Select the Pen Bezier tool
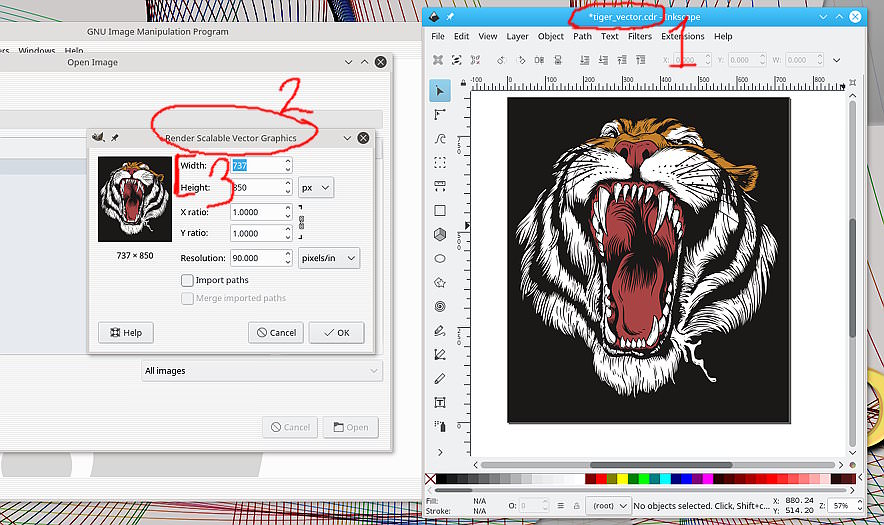The width and height of the screenshot is (884, 525). point(440,354)
